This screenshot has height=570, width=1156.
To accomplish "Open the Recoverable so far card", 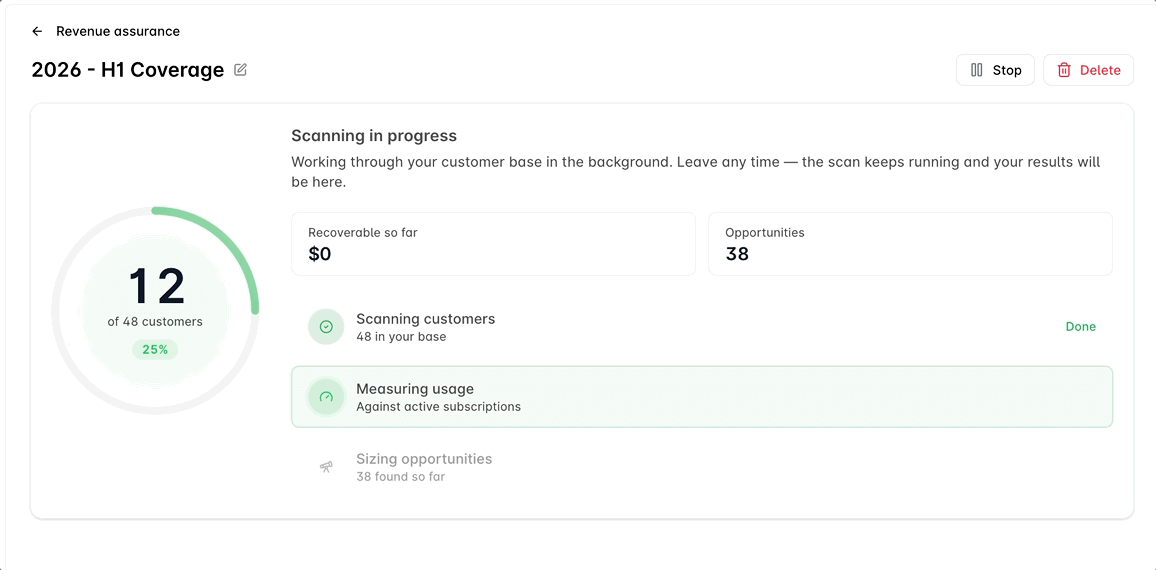I will pyautogui.click(x=493, y=244).
